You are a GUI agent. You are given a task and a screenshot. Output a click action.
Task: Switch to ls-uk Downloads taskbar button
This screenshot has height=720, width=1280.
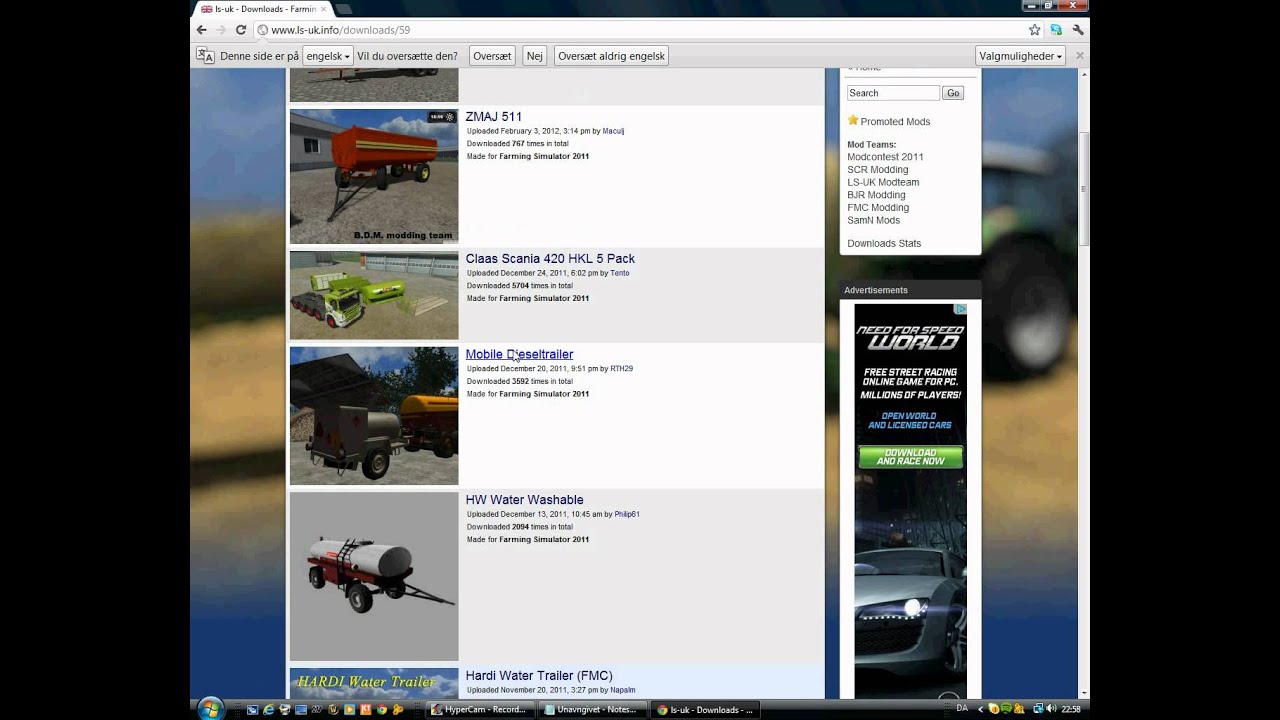(x=705, y=710)
